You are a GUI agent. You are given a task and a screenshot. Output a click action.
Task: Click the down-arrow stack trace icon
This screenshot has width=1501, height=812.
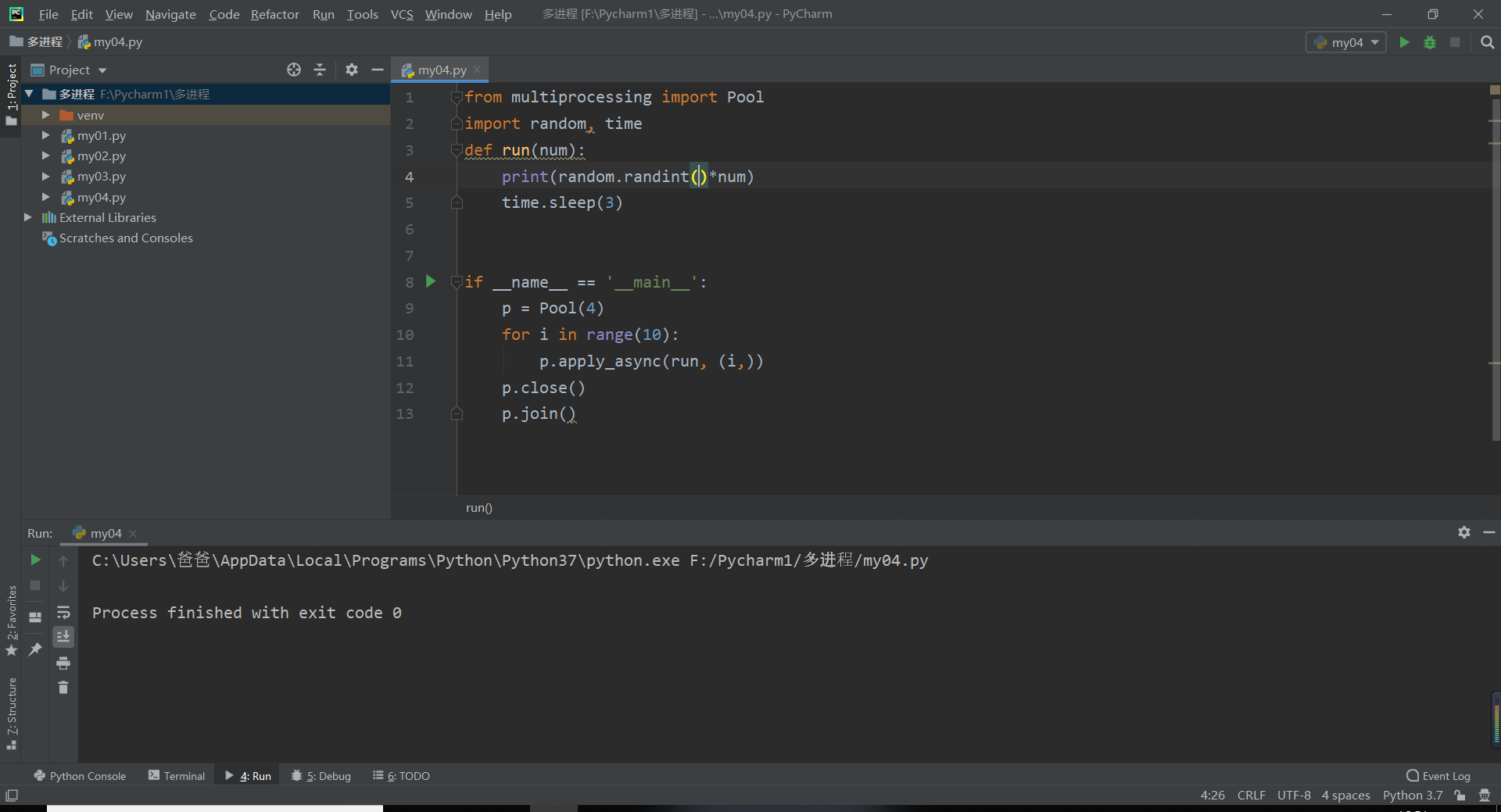pos(63,586)
